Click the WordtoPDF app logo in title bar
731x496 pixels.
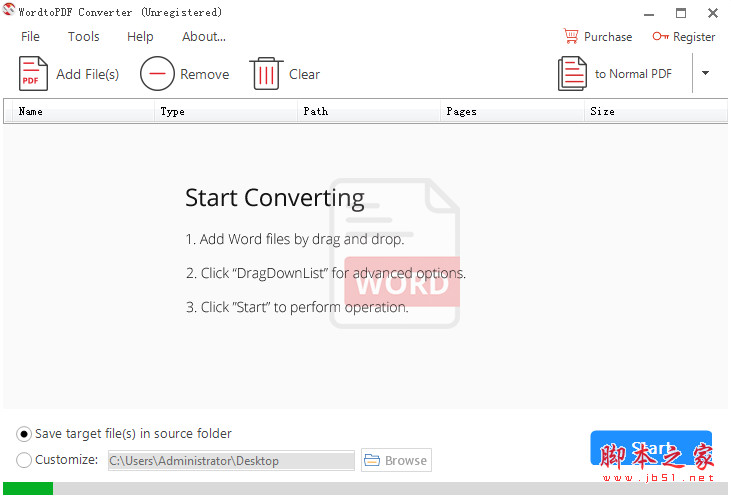(x=8, y=10)
